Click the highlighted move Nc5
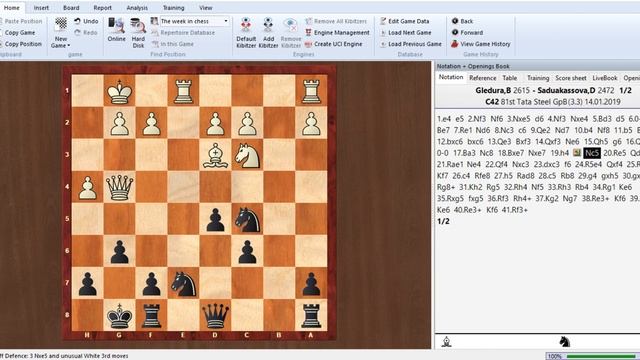640x360 pixels. [592, 153]
